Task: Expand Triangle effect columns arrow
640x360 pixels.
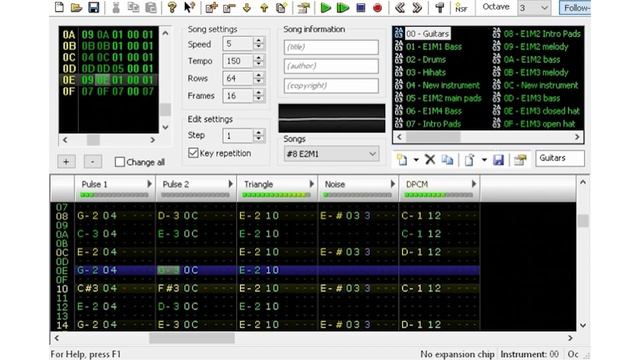Action: pos(312,184)
